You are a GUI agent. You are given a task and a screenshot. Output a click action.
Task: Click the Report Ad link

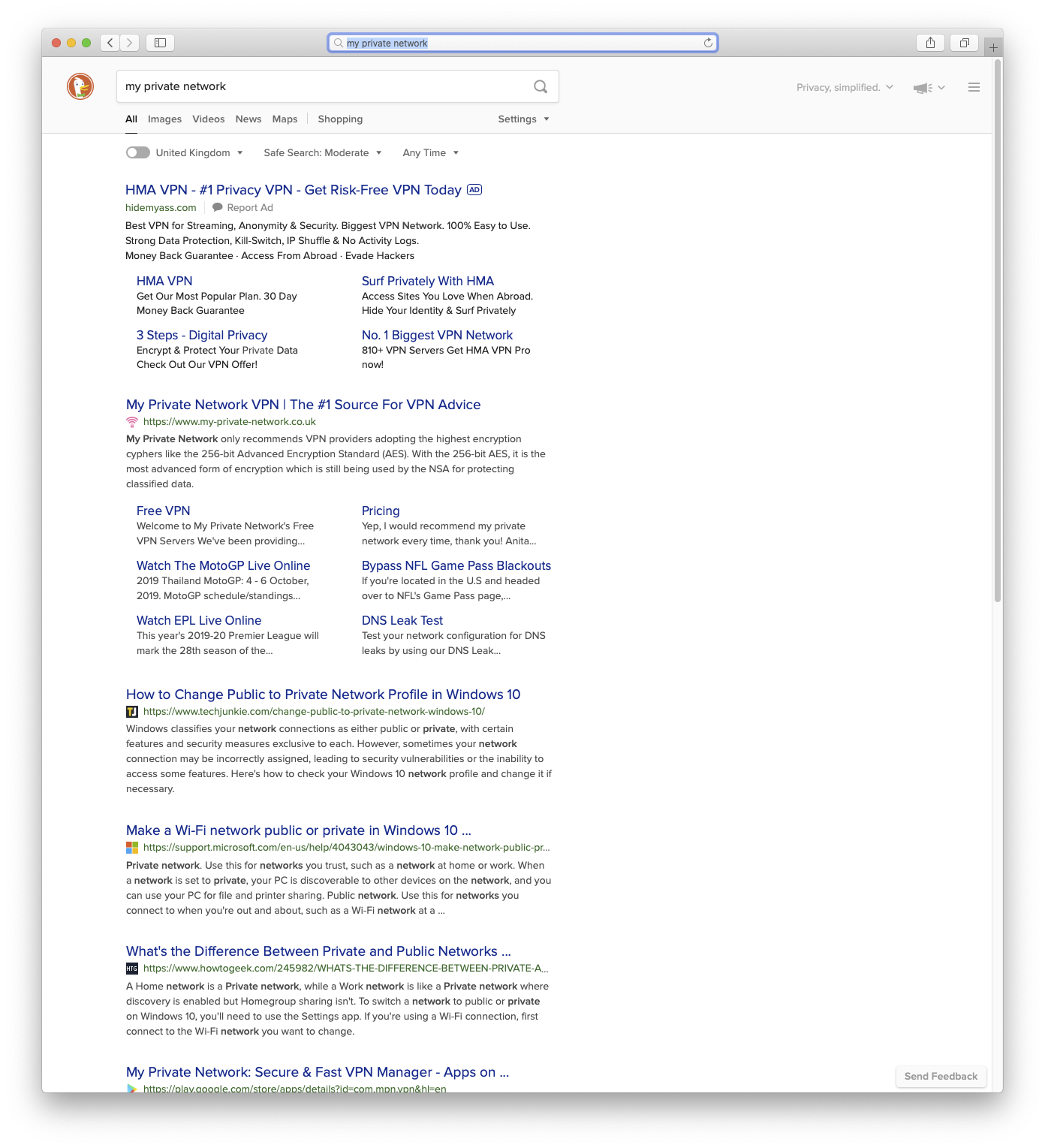tap(250, 207)
